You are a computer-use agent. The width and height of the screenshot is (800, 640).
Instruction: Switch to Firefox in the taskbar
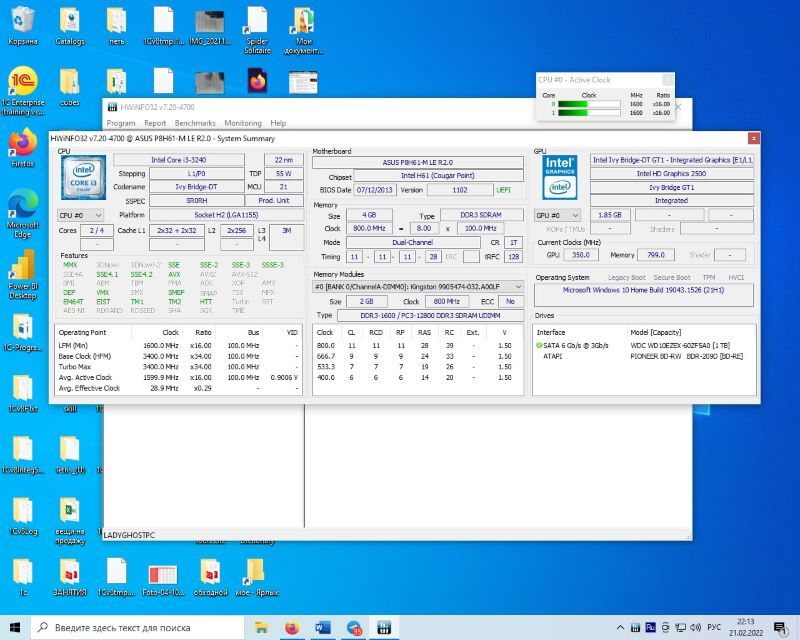pos(292,627)
